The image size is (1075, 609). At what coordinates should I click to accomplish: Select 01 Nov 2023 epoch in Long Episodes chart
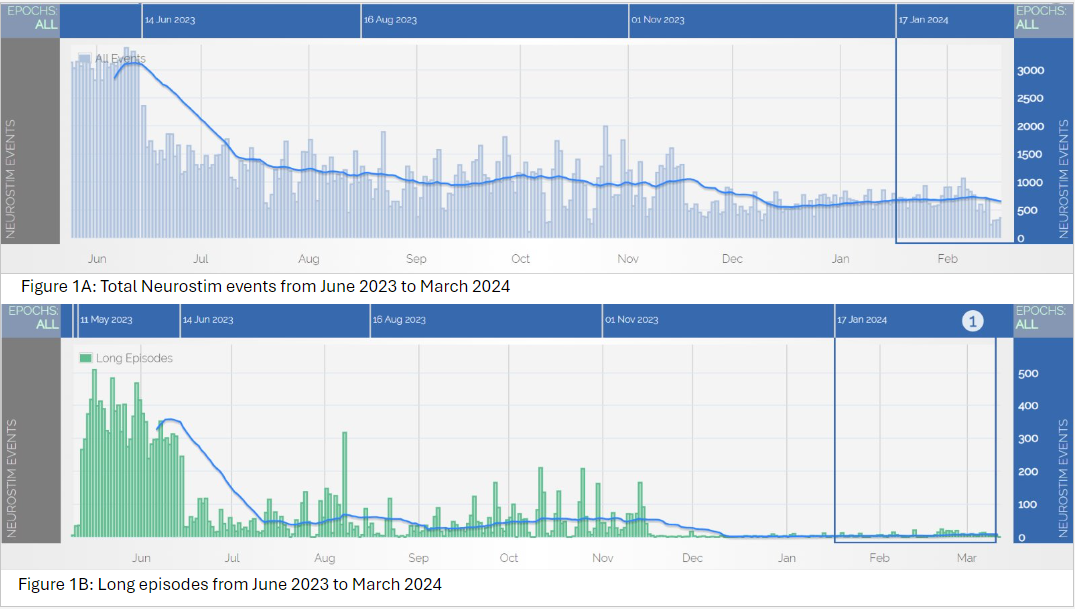tap(632, 320)
